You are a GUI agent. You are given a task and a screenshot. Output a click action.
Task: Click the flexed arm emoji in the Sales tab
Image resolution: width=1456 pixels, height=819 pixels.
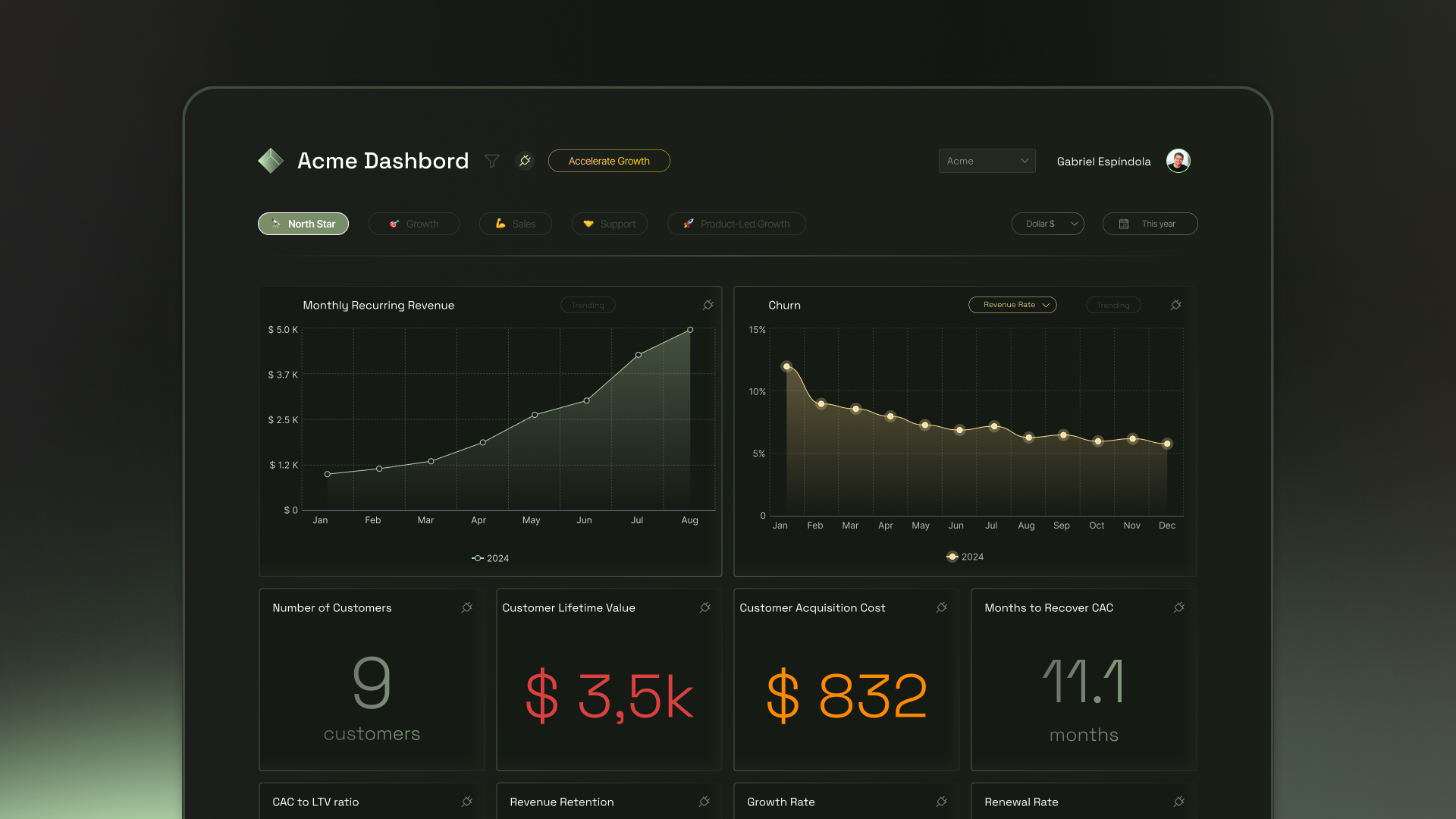coord(500,224)
